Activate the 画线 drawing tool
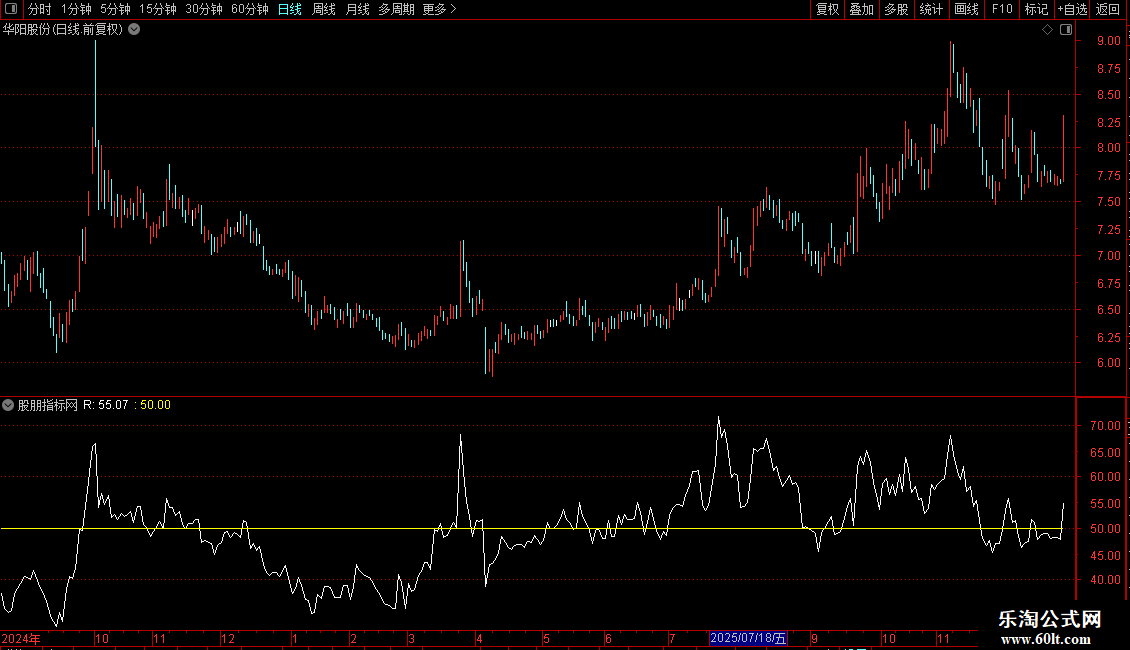1130x650 pixels. pos(966,9)
